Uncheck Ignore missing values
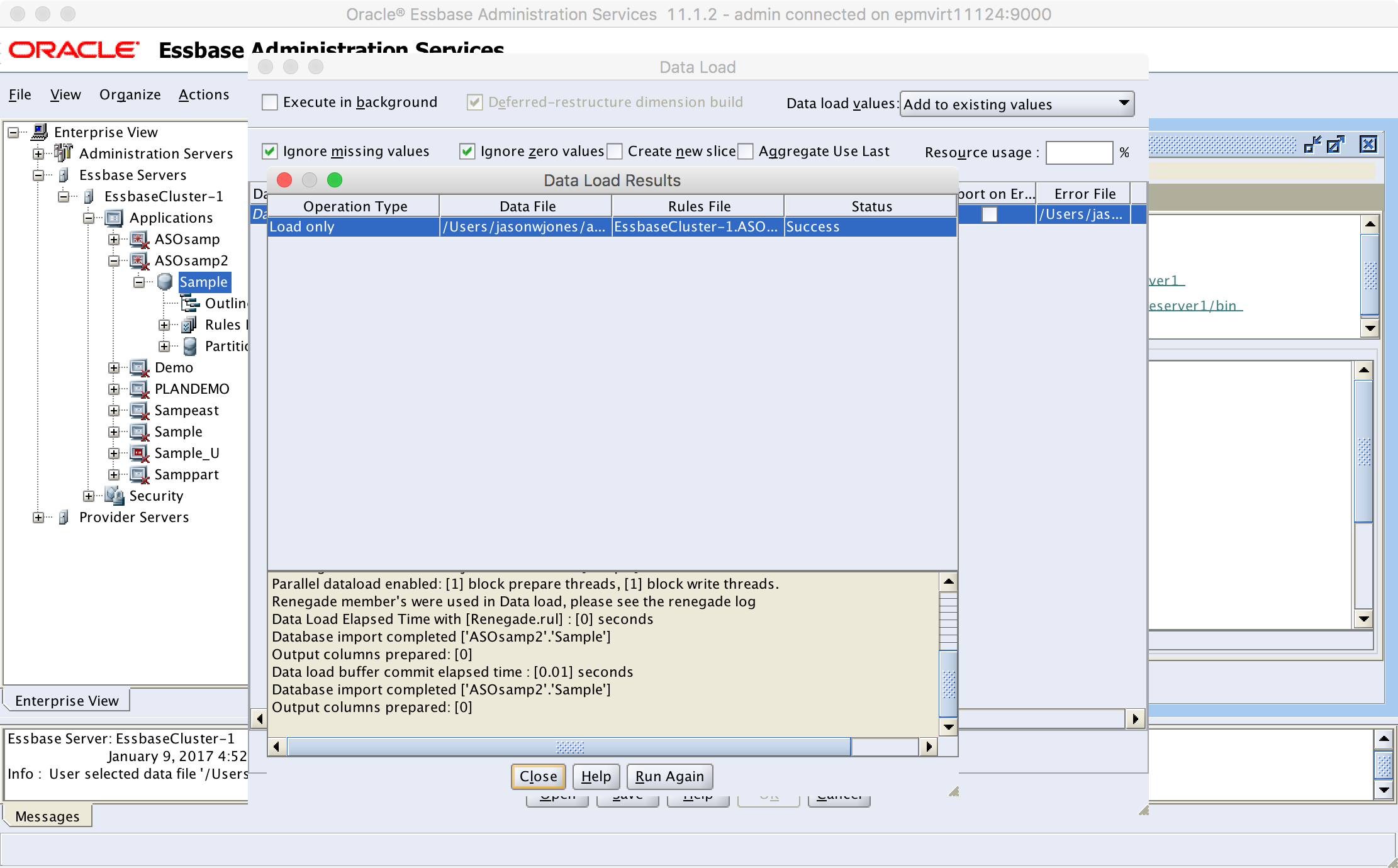Image resolution: width=1398 pixels, height=868 pixels. (269, 151)
